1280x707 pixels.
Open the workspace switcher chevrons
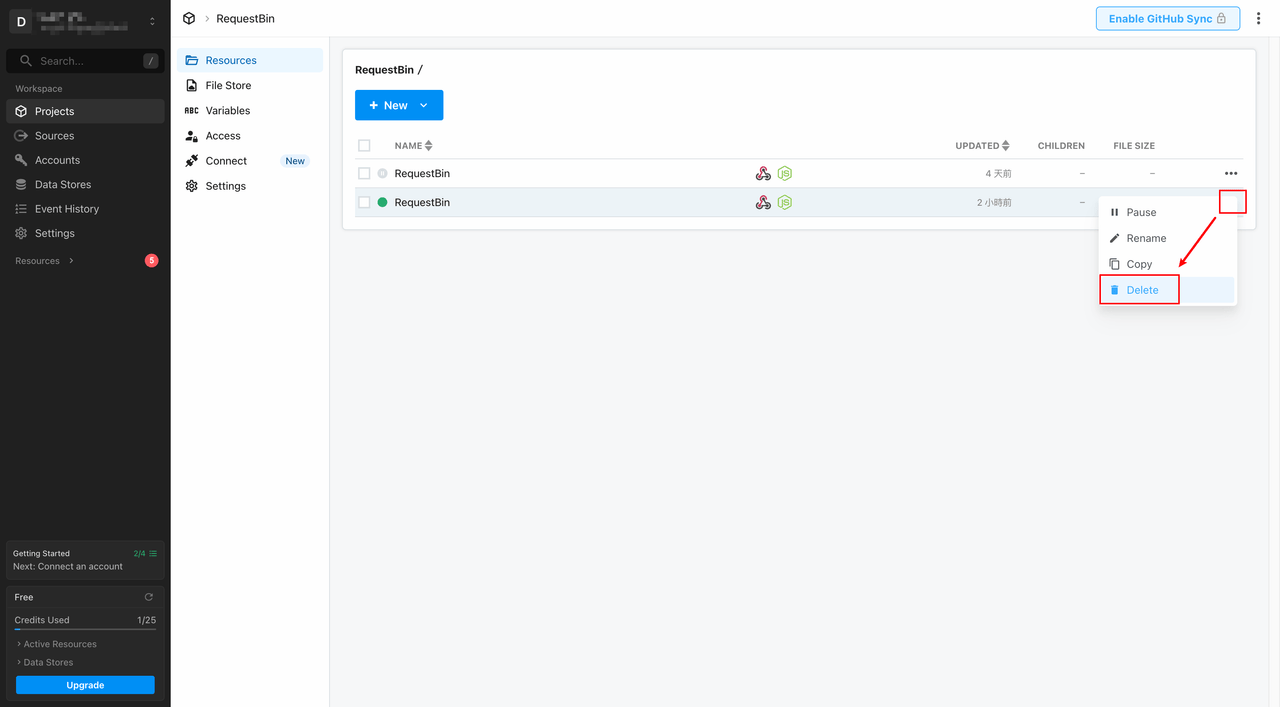(152, 21)
